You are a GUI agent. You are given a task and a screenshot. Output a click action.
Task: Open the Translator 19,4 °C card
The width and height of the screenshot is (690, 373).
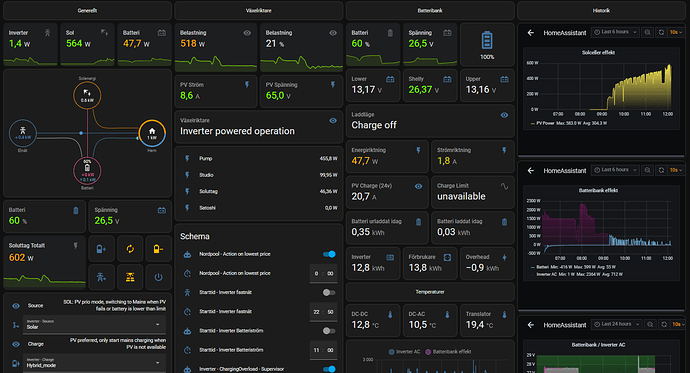487,321
